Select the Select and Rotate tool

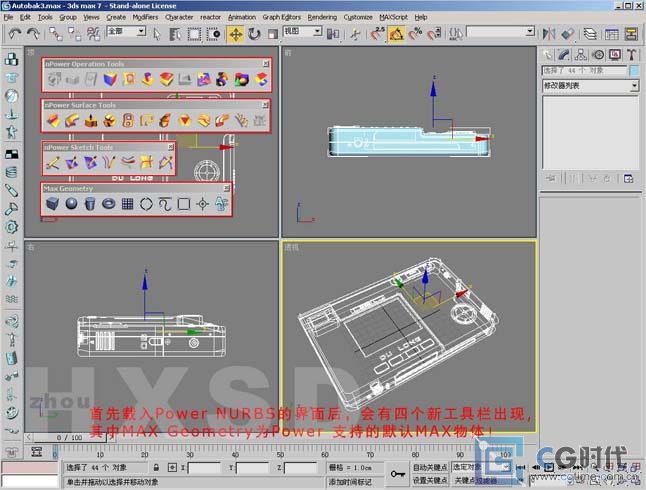254,34
